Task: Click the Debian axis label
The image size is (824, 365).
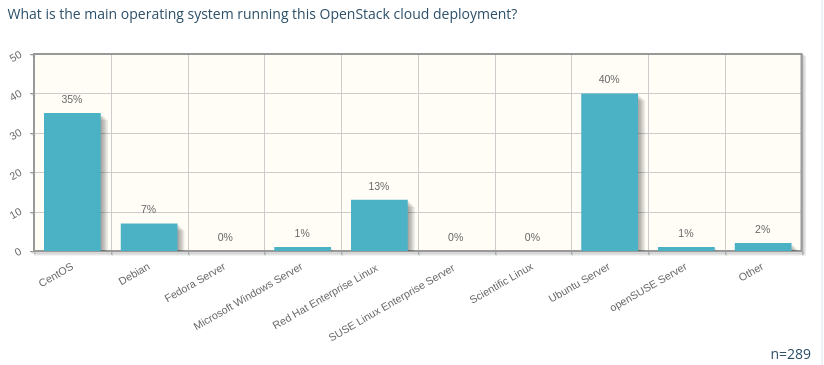Action: [x=135, y=274]
